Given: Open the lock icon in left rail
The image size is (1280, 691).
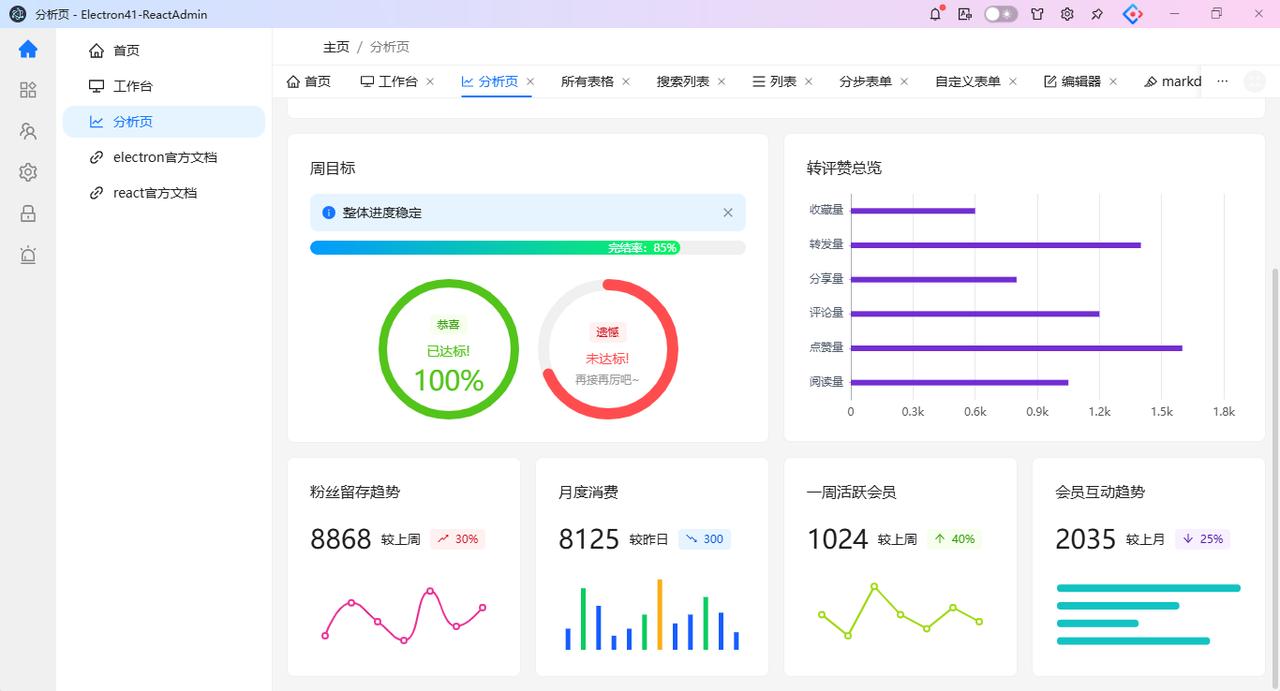Looking at the screenshot, I should pos(28,213).
